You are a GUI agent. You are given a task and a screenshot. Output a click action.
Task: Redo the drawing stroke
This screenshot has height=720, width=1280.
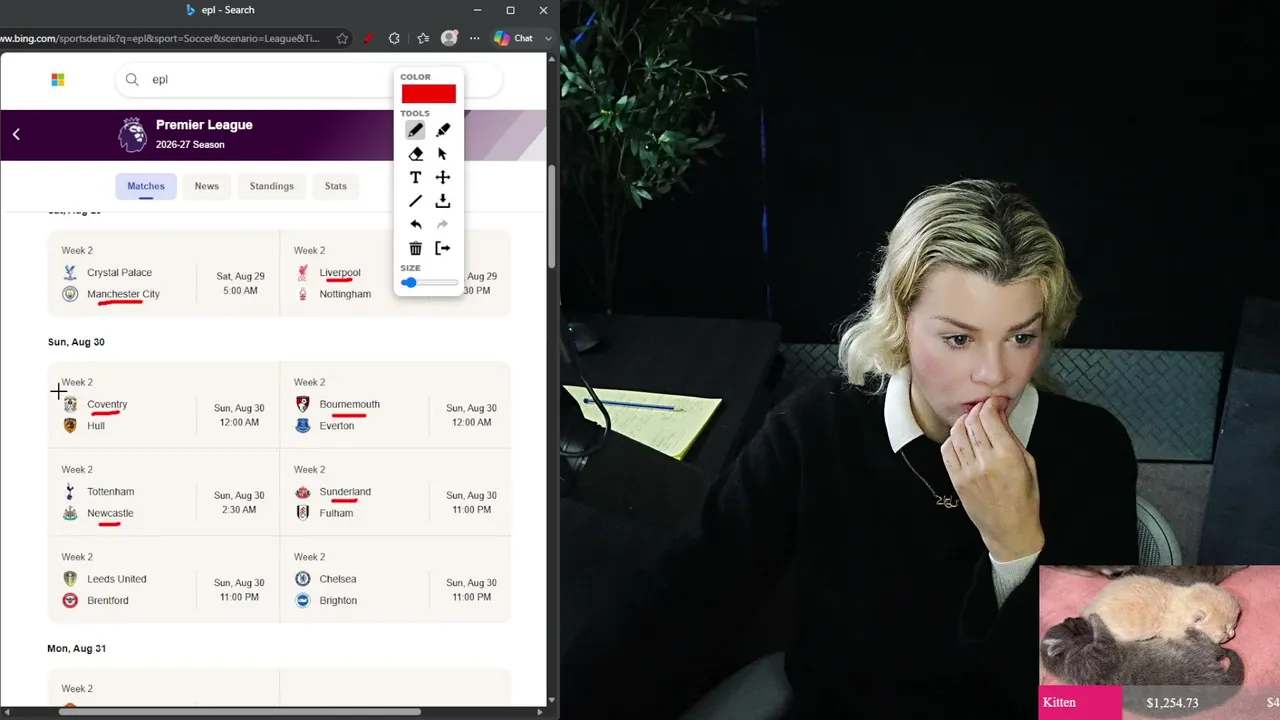tap(443, 224)
